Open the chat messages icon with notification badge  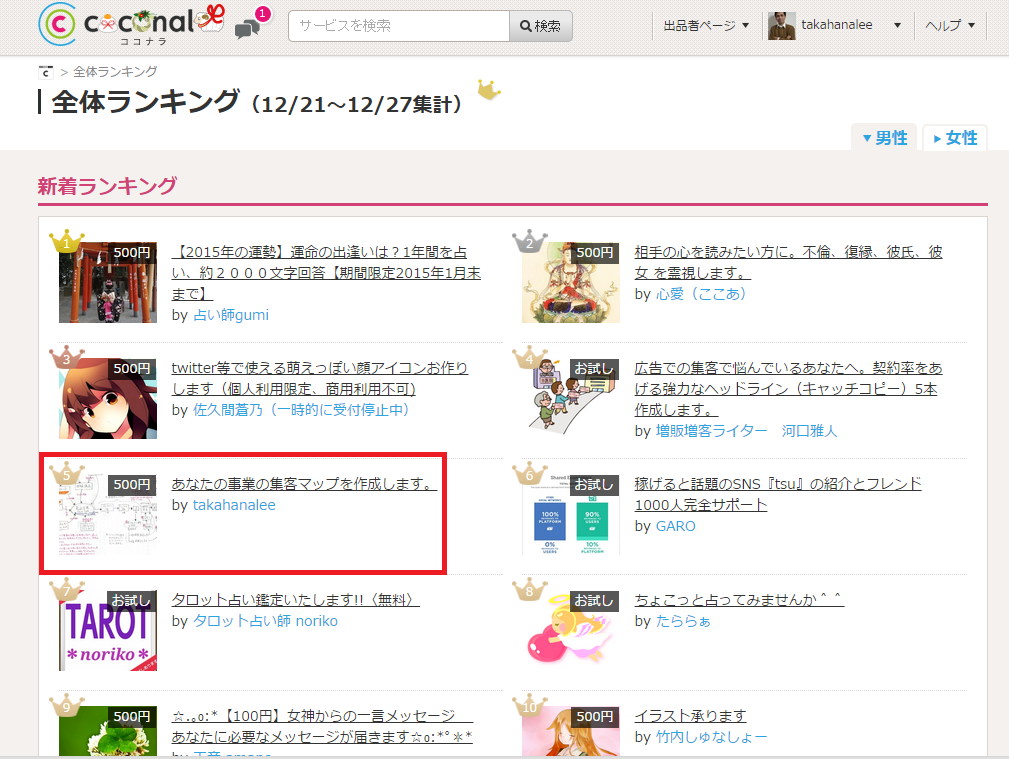tap(252, 24)
